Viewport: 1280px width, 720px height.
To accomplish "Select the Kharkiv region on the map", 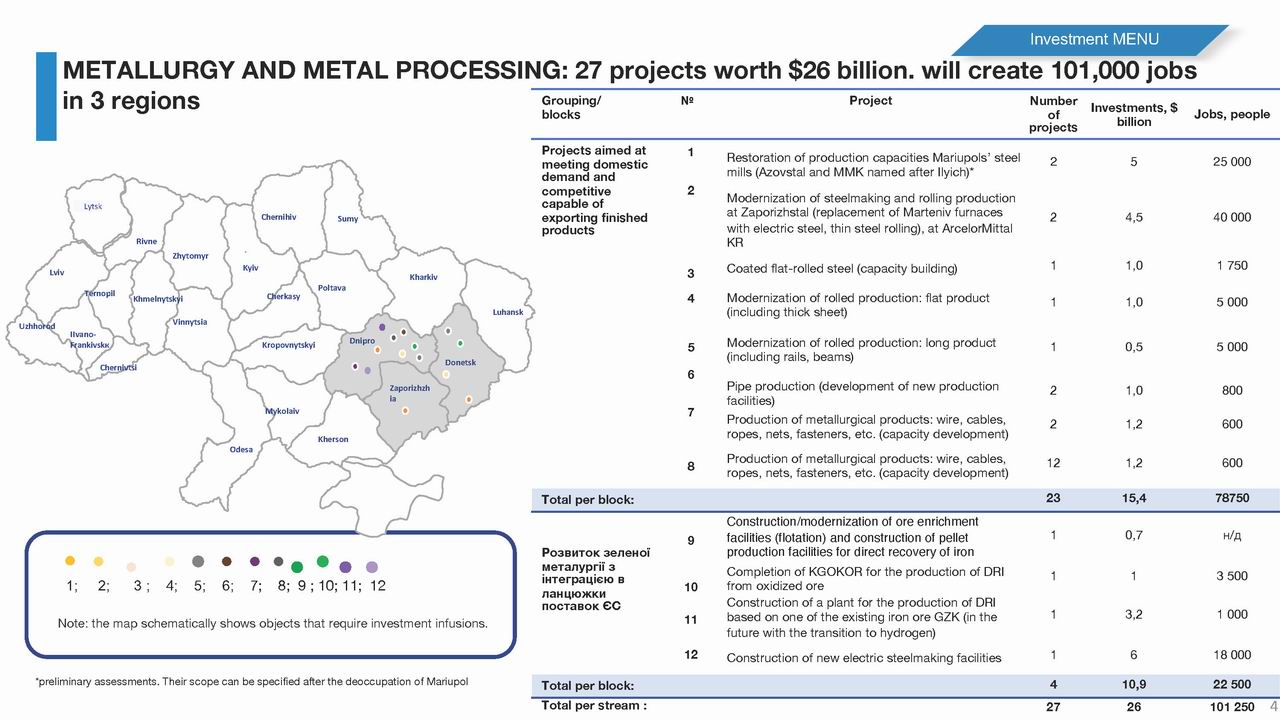I will [424, 278].
